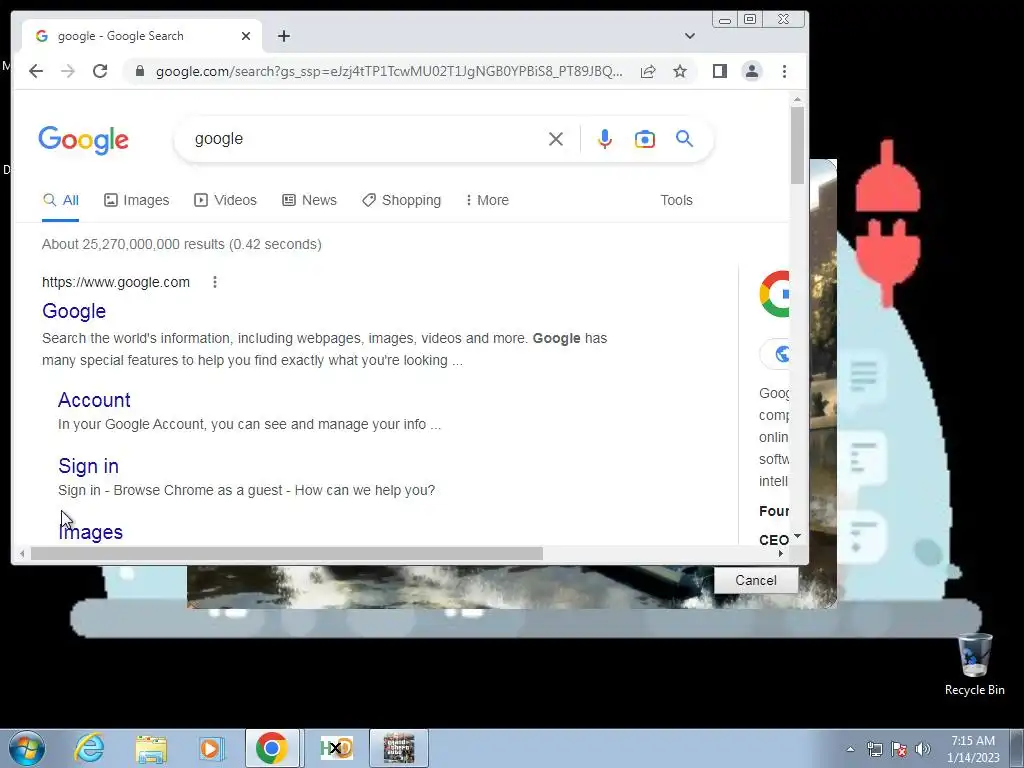
Task: Share this page icon in address bar
Action: pyautogui.click(x=648, y=71)
